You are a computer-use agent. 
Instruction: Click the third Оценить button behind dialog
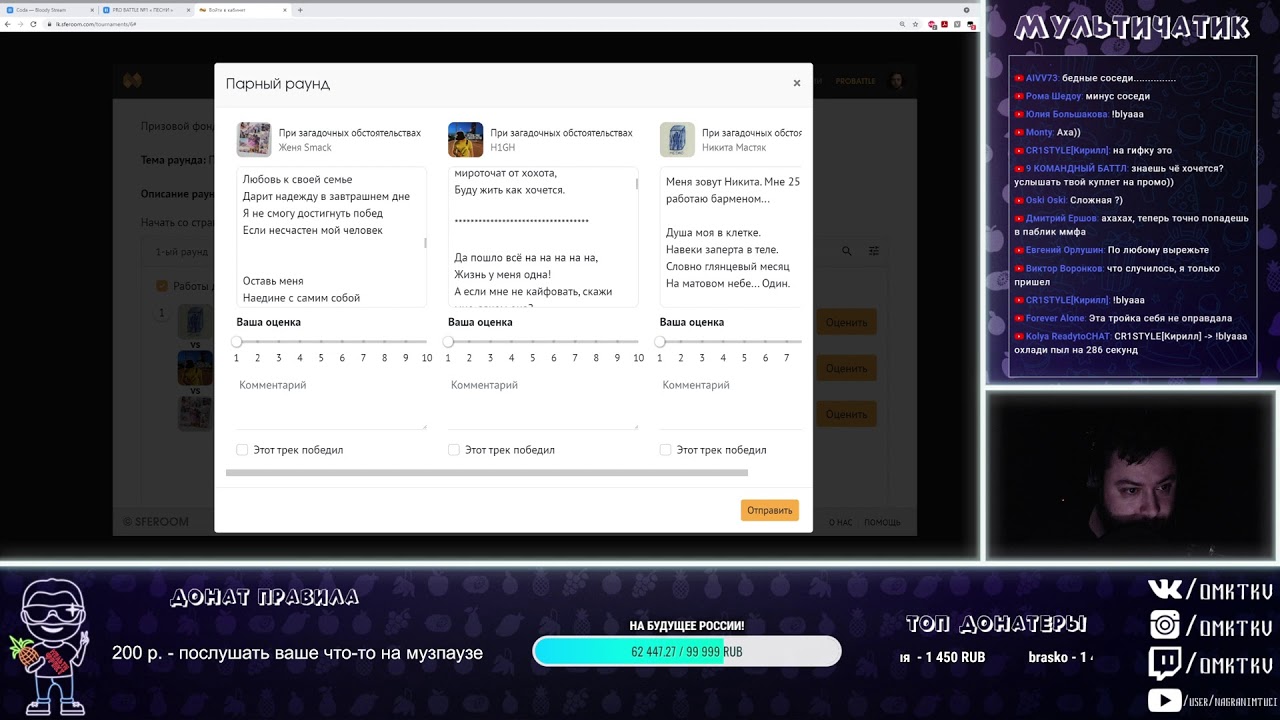point(846,414)
